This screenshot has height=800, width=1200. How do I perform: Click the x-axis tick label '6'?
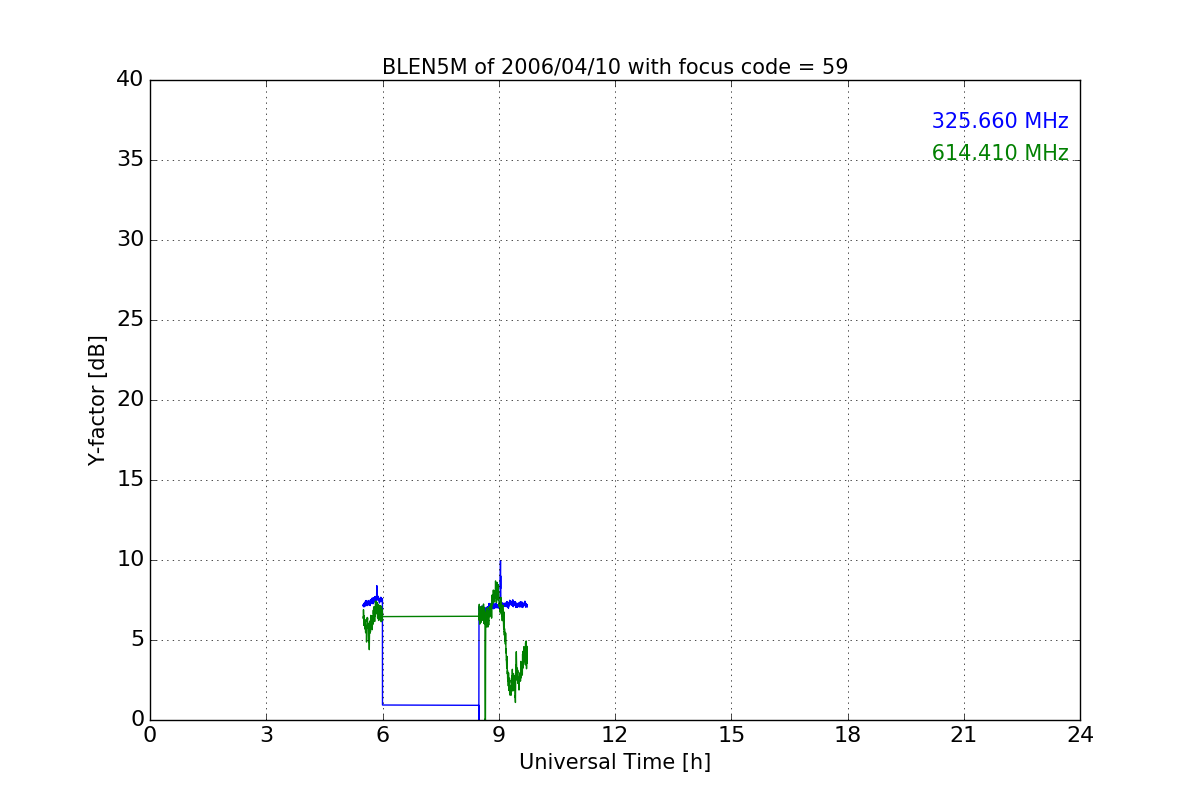tap(382, 735)
